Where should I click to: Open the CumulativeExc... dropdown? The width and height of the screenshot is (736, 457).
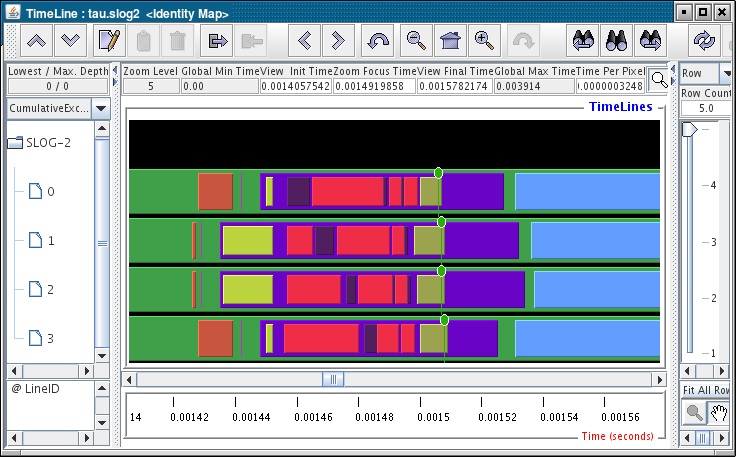pyautogui.click(x=101, y=108)
